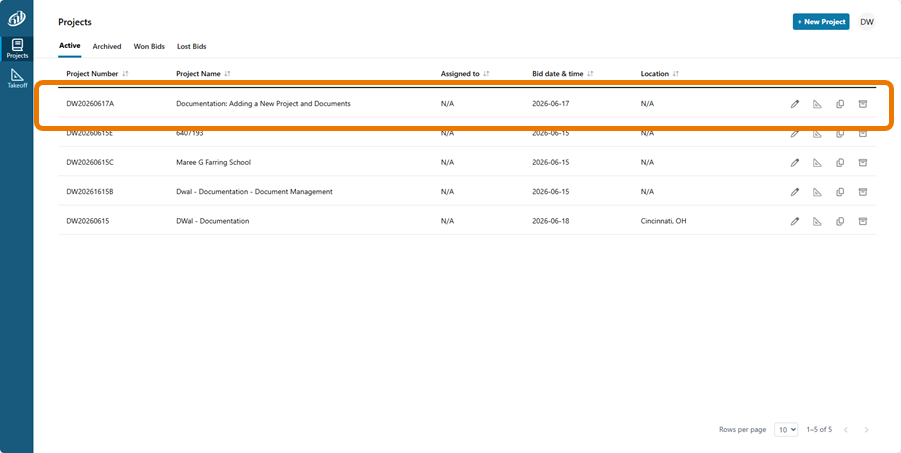Open takeoff for project DW20260617A
Viewport: 901px width, 453px height.
[x=817, y=104]
